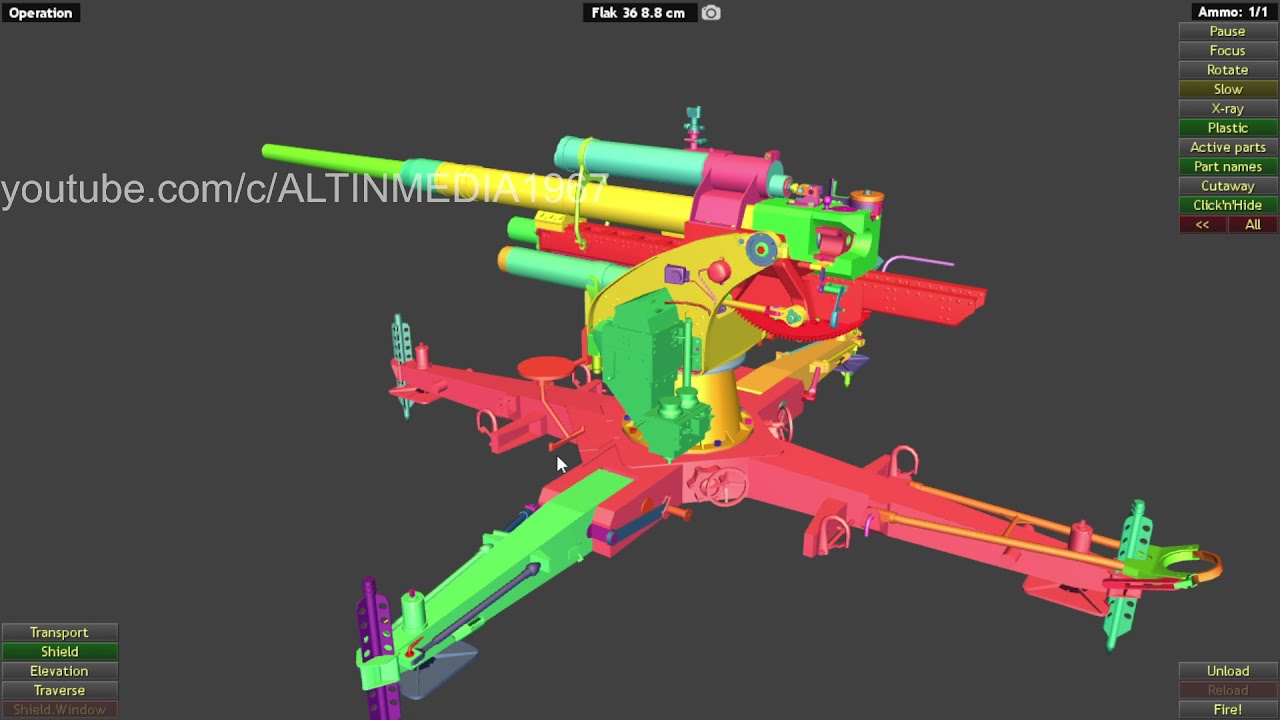Take a screenshot with the camera icon
This screenshot has width=1280, height=720.
coord(710,13)
